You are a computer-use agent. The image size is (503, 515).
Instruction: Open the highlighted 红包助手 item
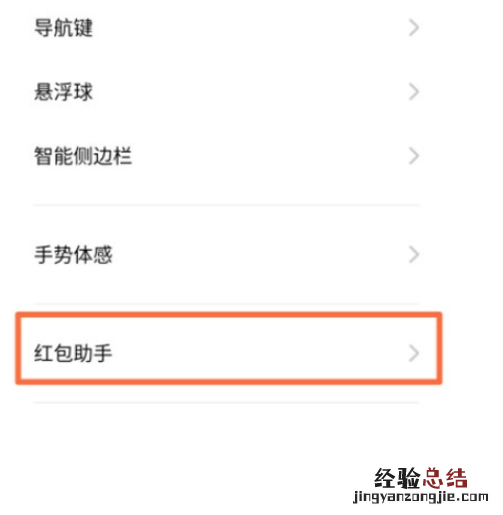[x=229, y=348]
